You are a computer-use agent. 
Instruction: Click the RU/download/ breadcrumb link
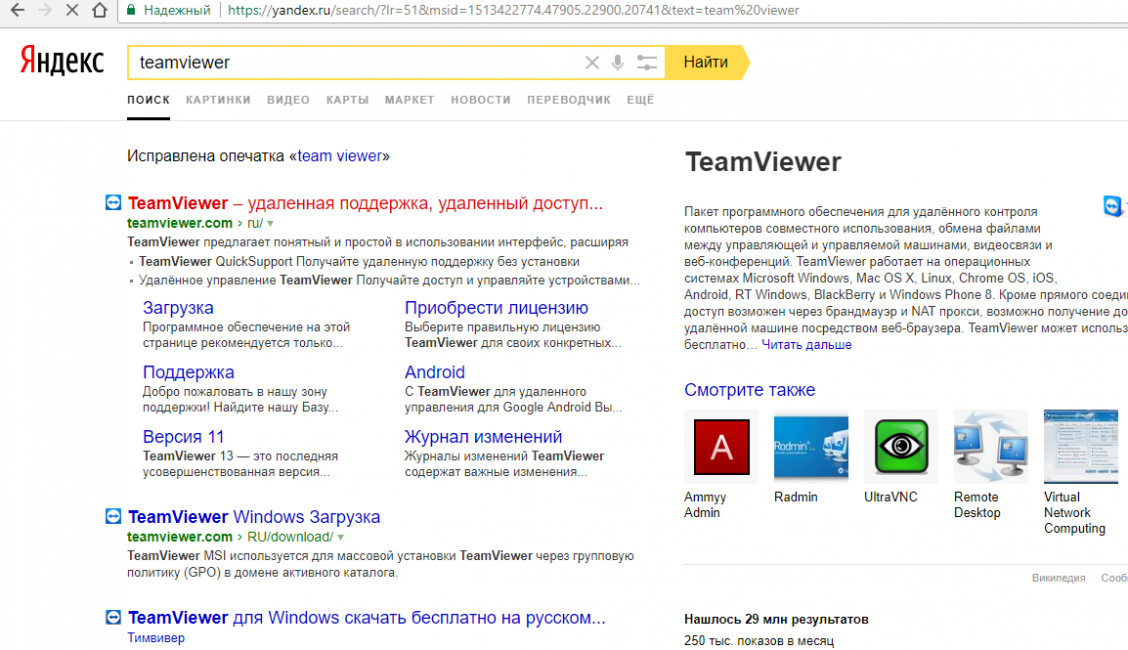(x=290, y=537)
